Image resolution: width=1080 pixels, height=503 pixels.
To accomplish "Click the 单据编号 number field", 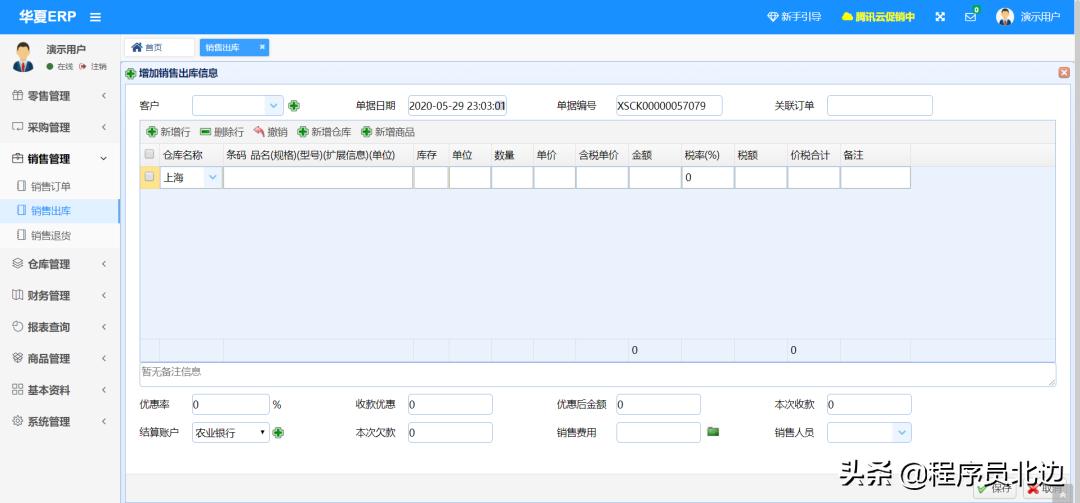I will [669, 105].
